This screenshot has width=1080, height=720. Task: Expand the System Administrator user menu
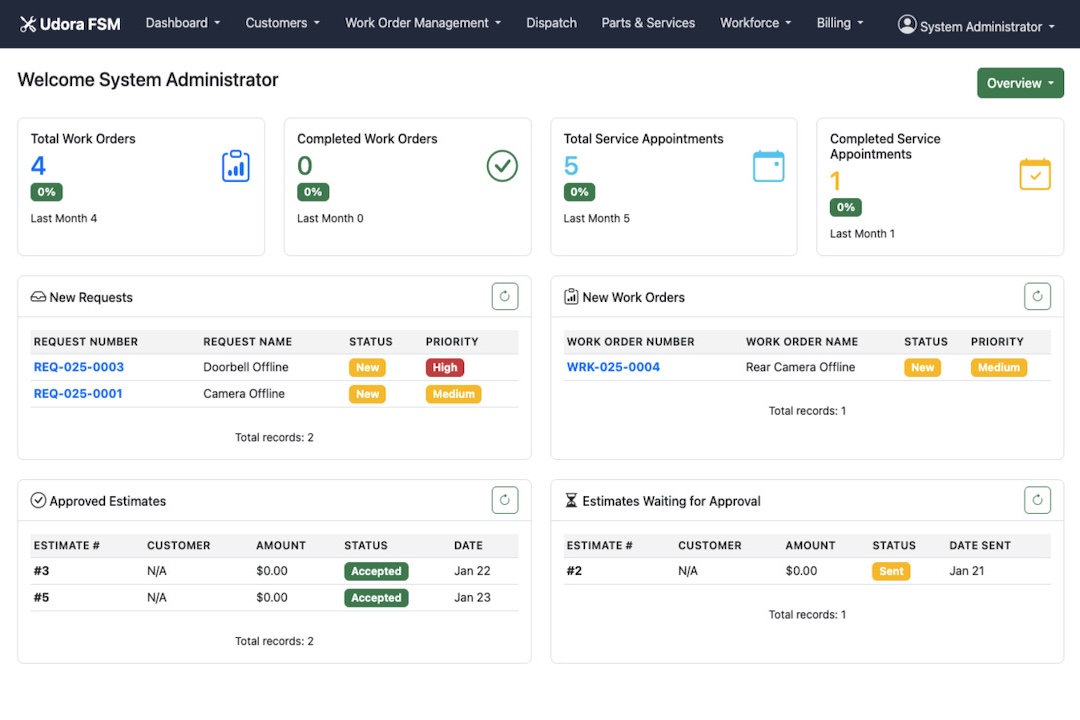[x=976, y=25]
